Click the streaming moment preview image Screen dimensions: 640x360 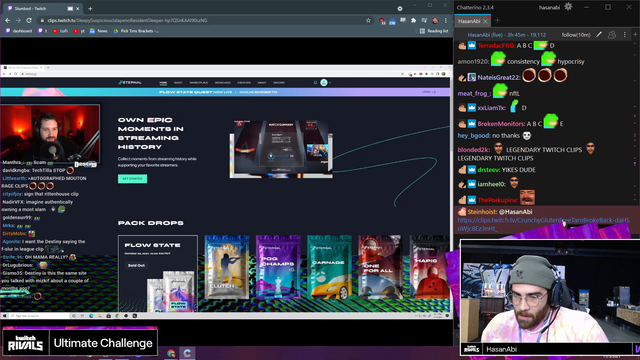[281, 149]
